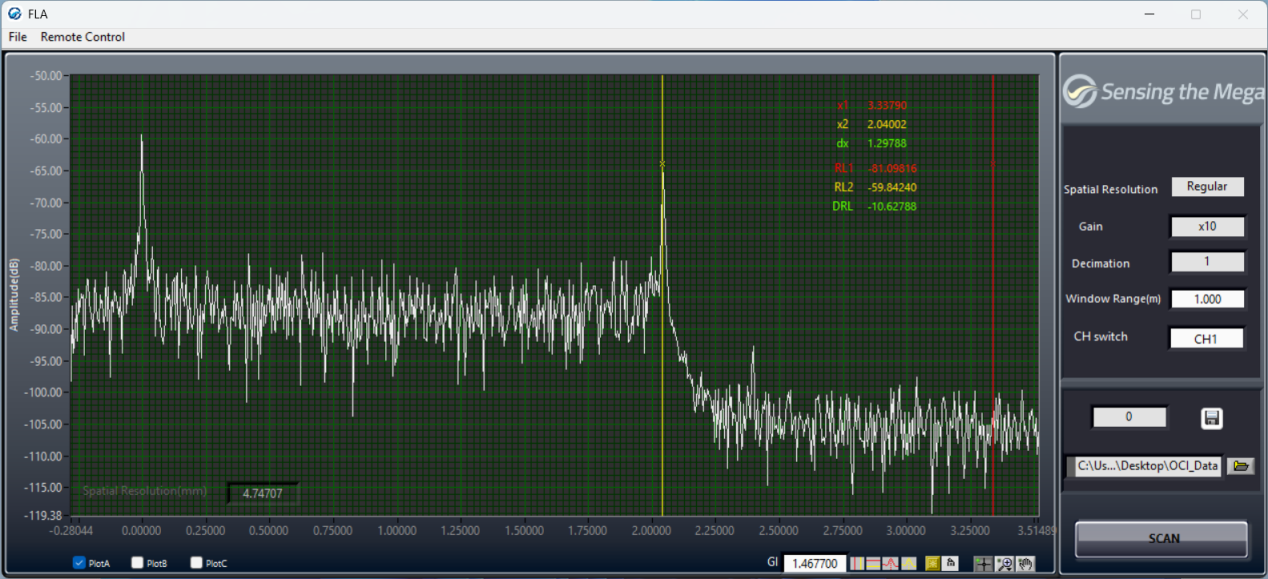Image resolution: width=1268 pixels, height=579 pixels.
Task: Enable the PlotB checkbox
Action: 138,563
